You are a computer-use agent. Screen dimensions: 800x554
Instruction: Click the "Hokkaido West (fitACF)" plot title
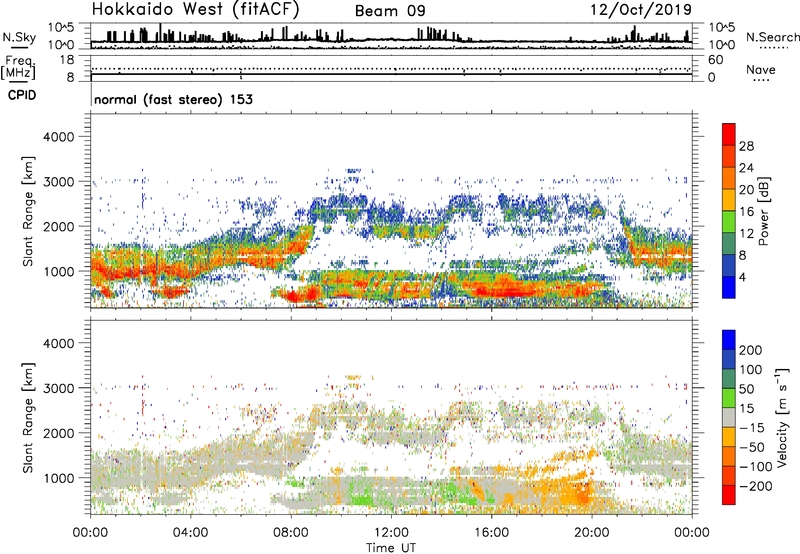[x=196, y=9]
